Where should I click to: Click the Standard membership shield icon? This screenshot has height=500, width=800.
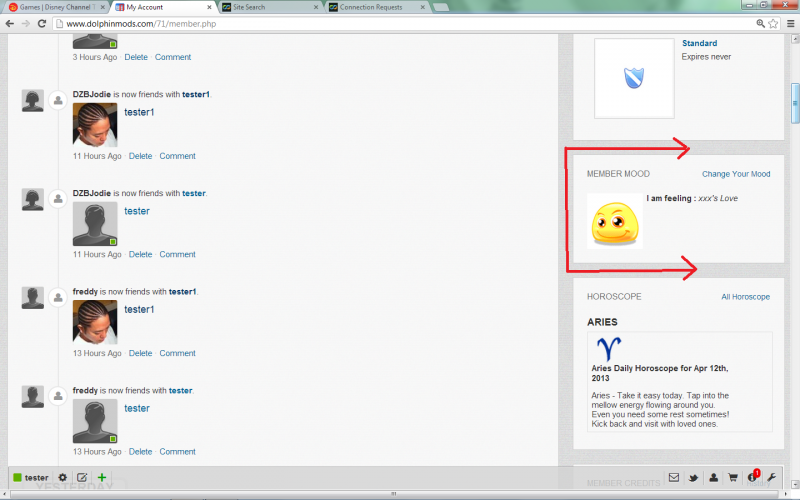coord(634,78)
